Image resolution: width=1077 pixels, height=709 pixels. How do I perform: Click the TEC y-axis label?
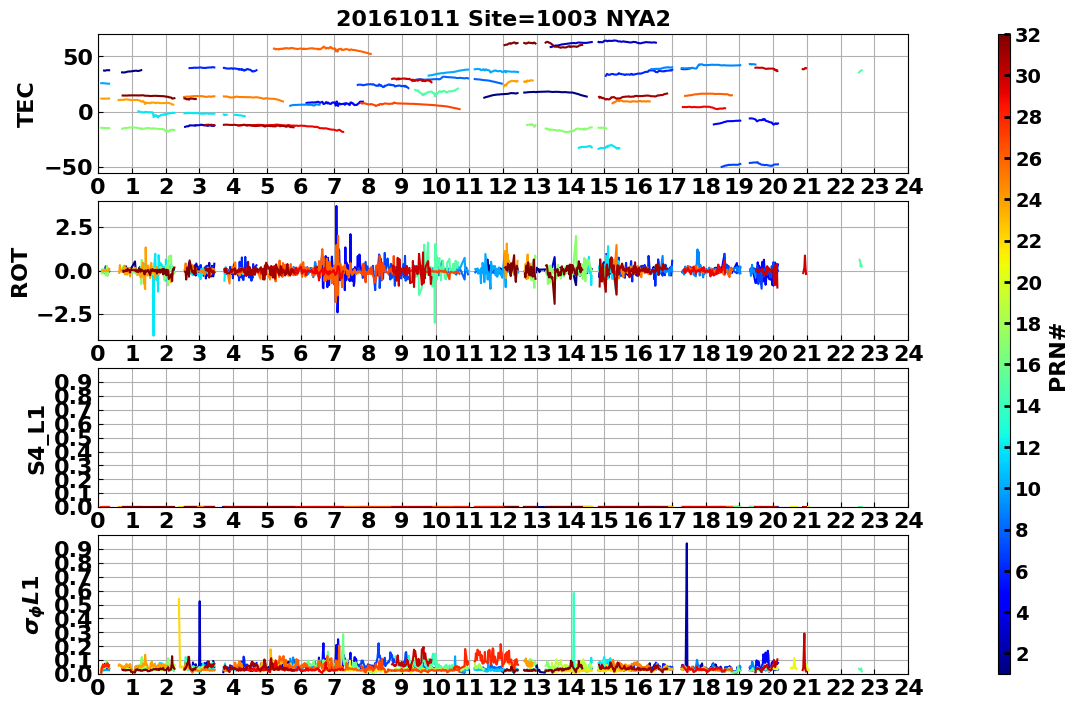pos(25,105)
